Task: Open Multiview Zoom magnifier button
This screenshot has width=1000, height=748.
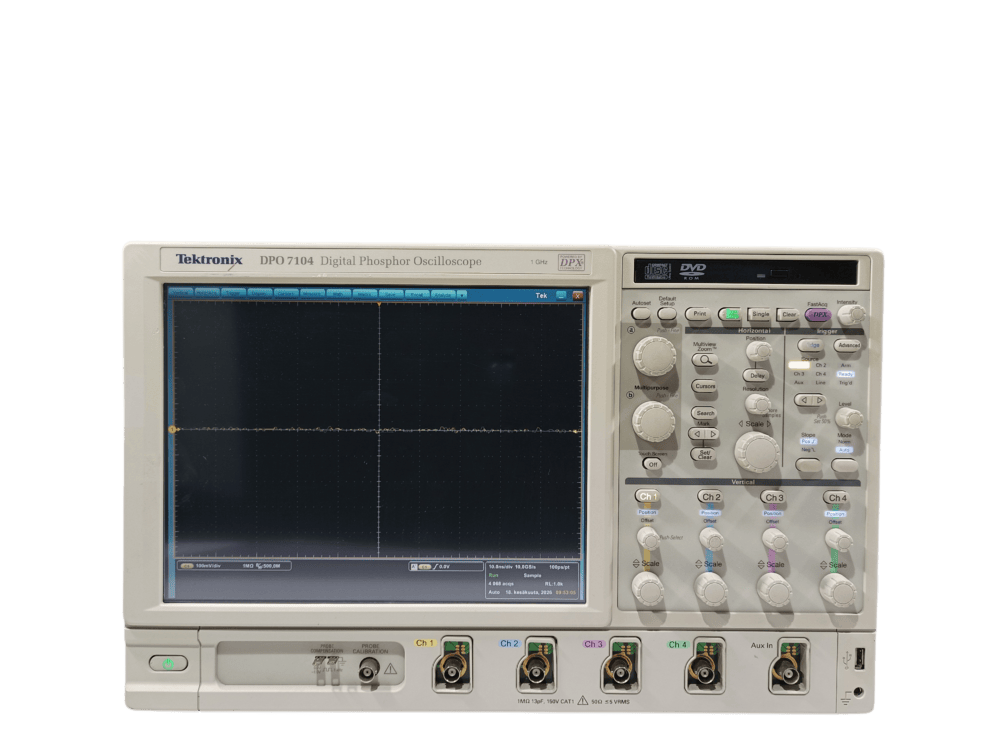Action: [704, 360]
